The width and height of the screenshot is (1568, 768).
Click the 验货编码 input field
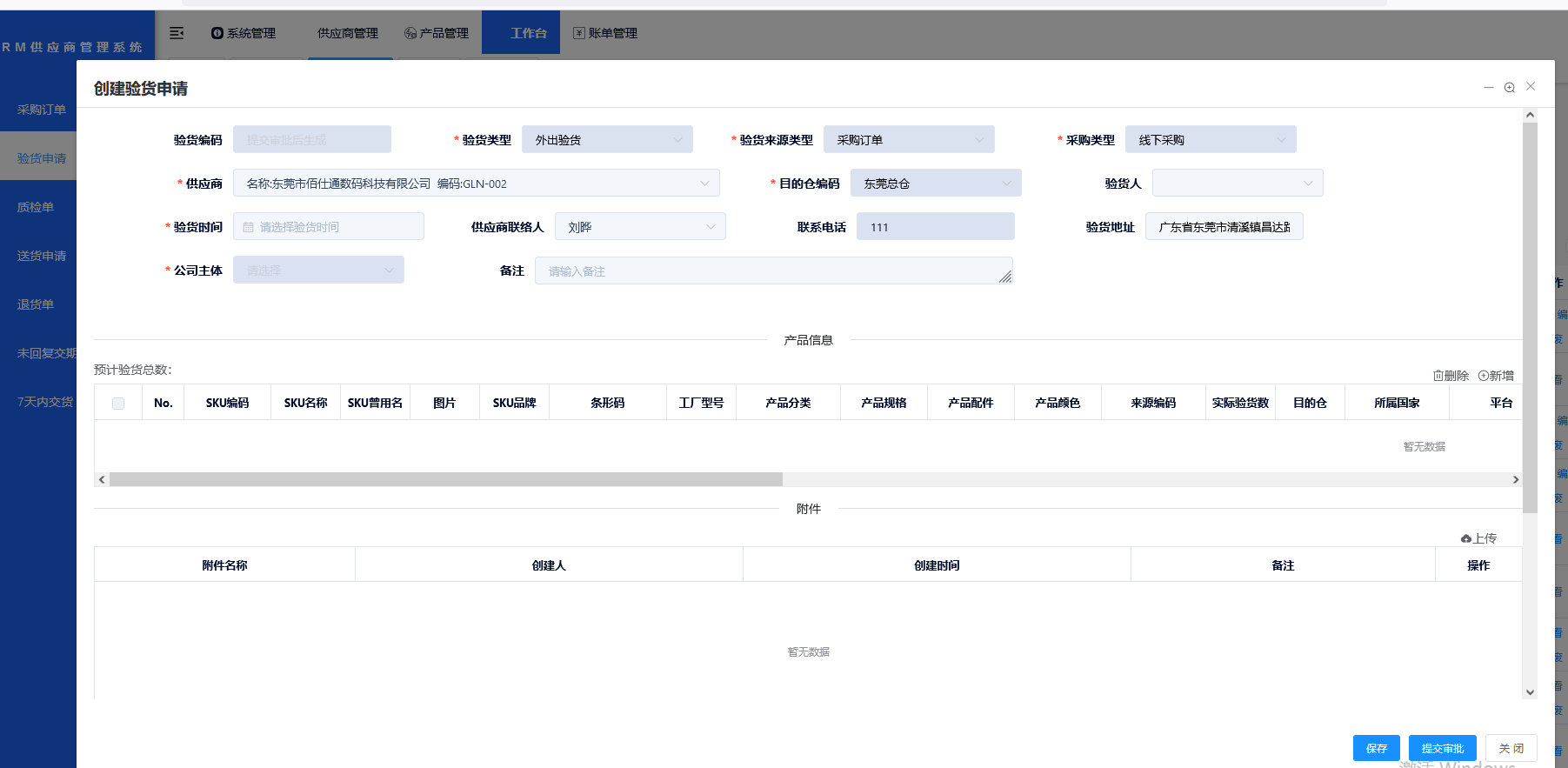coord(312,139)
